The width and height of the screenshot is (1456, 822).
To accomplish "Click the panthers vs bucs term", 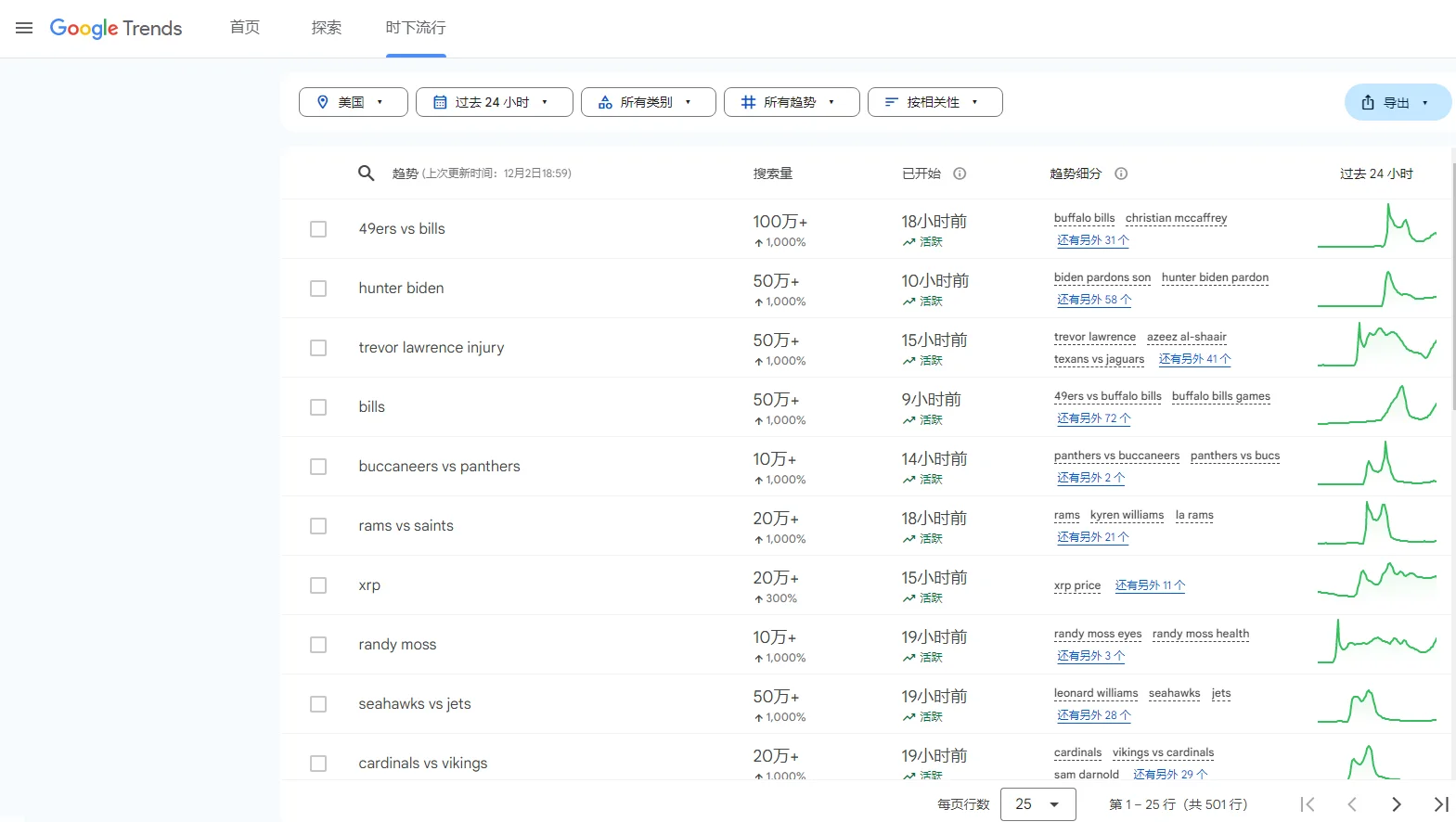I will [x=1235, y=456].
